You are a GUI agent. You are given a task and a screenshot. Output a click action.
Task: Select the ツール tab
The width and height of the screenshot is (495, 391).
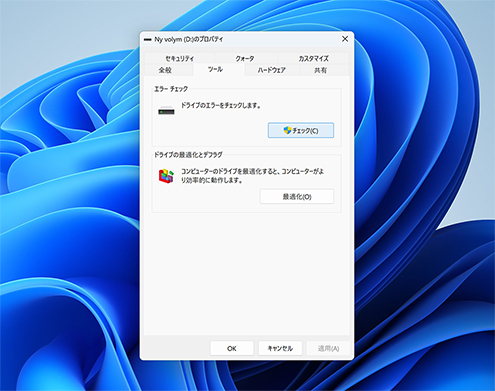pyautogui.click(x=215, y=69)
